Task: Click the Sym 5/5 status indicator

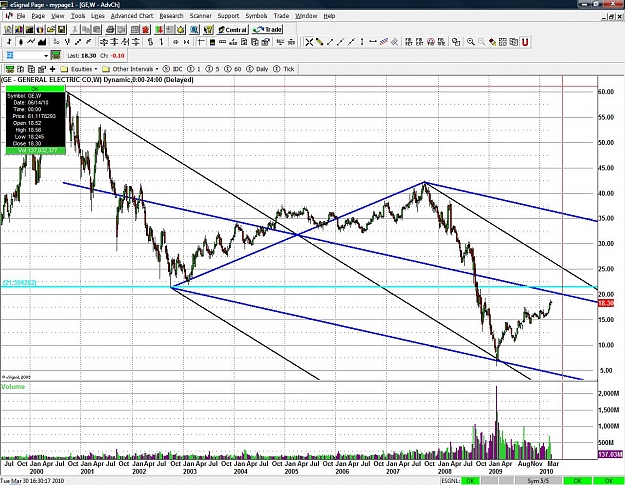Action: coord(538,481)
